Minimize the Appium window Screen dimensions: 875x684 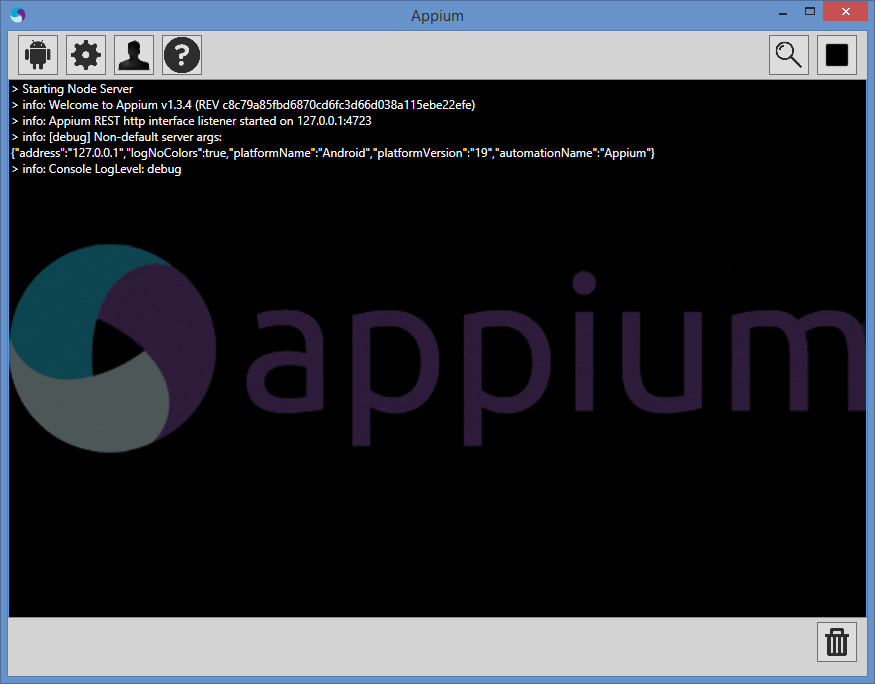783,12
